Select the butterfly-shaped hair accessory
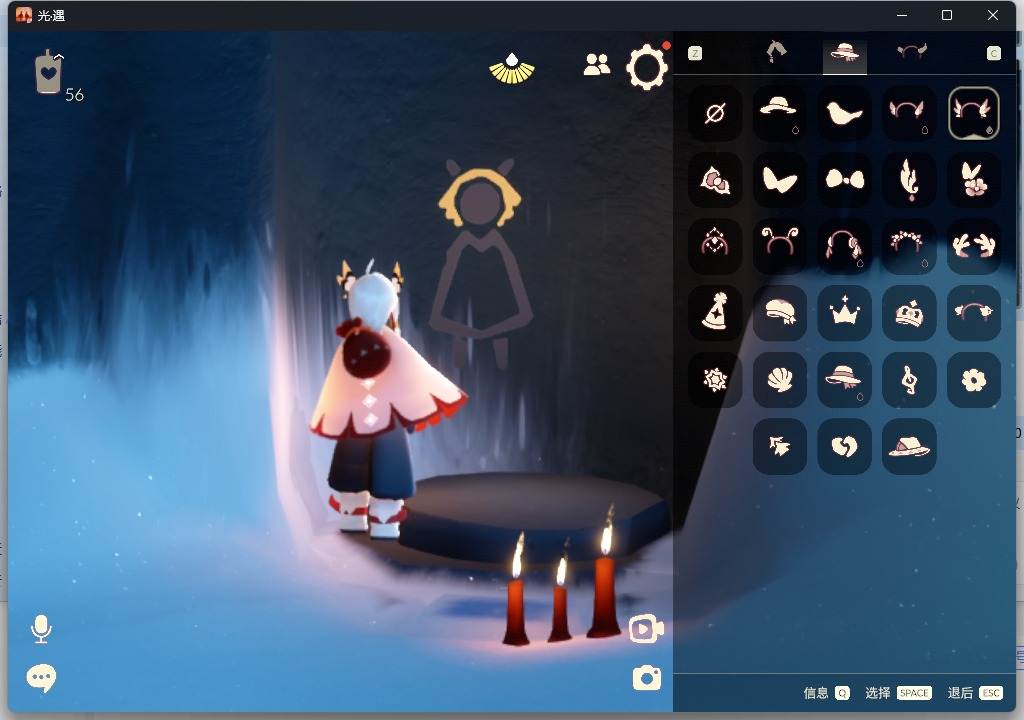This screenshot has width=1024, height=720. click(x=779, y=180)
